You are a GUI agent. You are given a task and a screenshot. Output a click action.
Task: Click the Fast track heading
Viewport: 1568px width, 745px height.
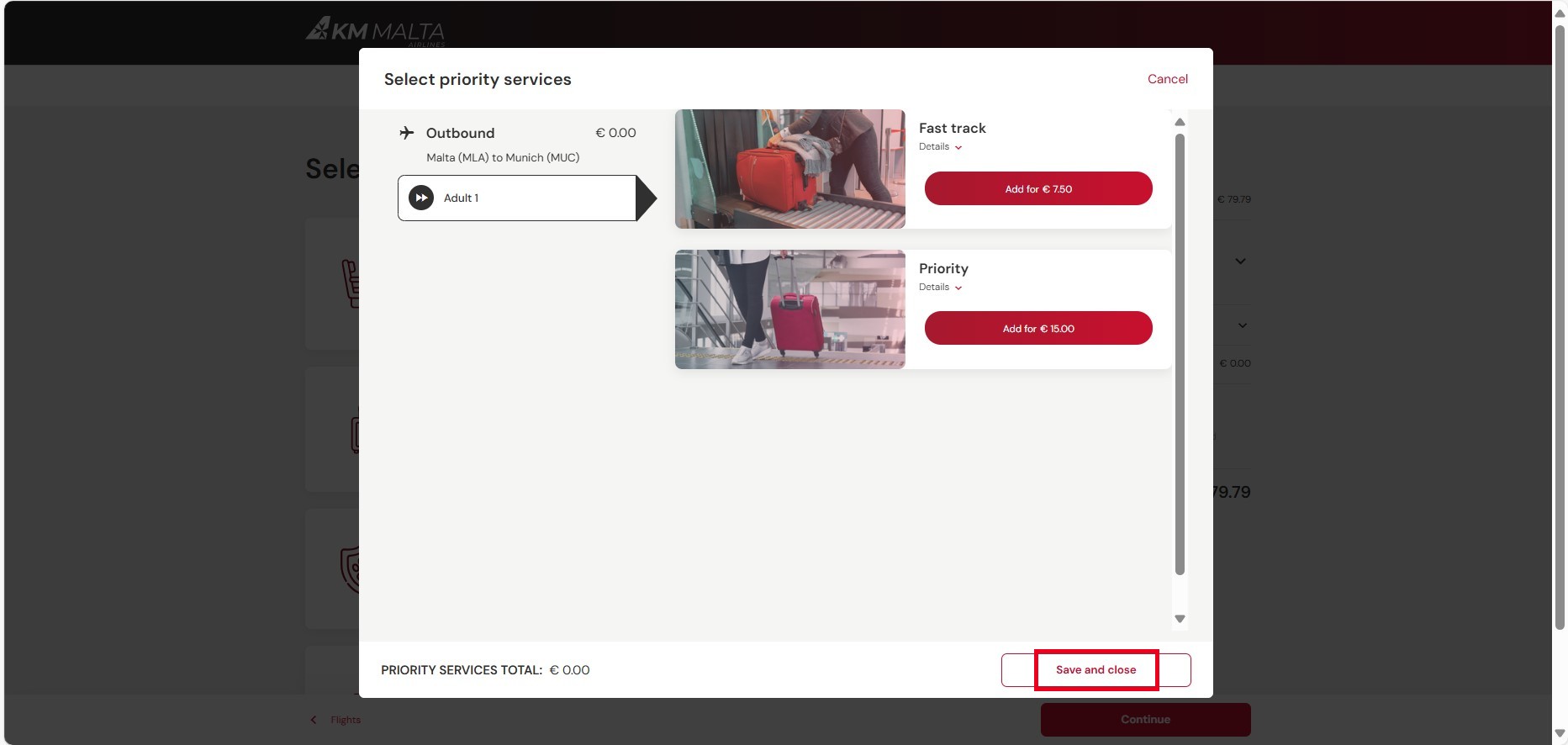(952, 128)
